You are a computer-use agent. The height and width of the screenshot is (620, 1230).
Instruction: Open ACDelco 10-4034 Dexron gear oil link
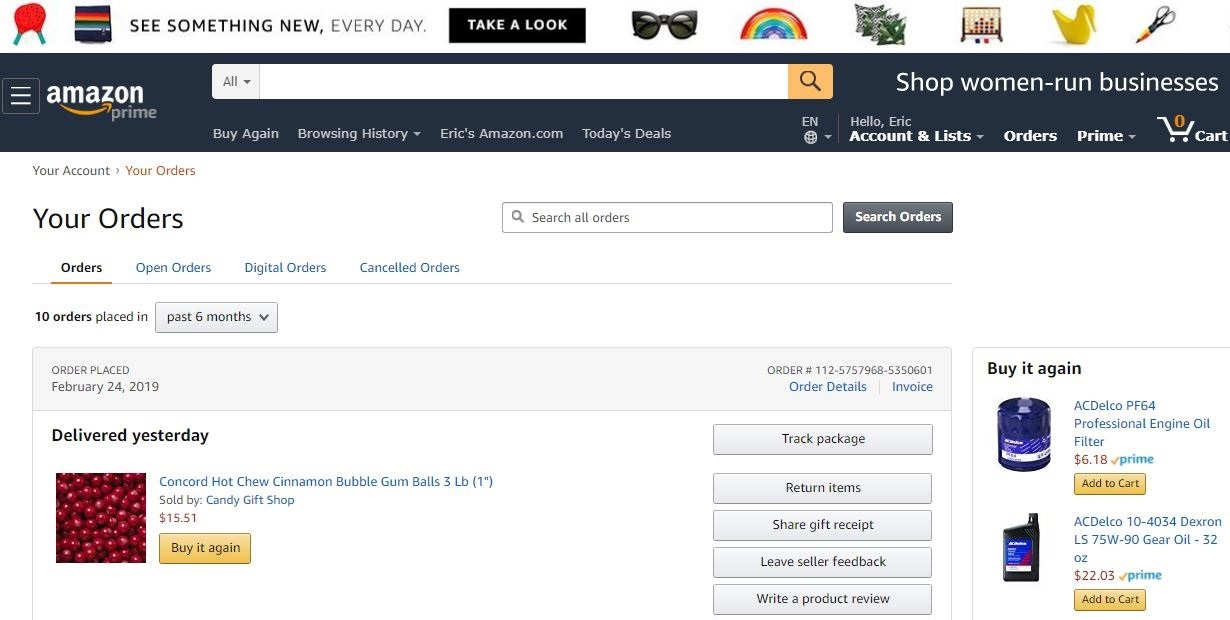pyautogui.click(x=1148, y=540)
